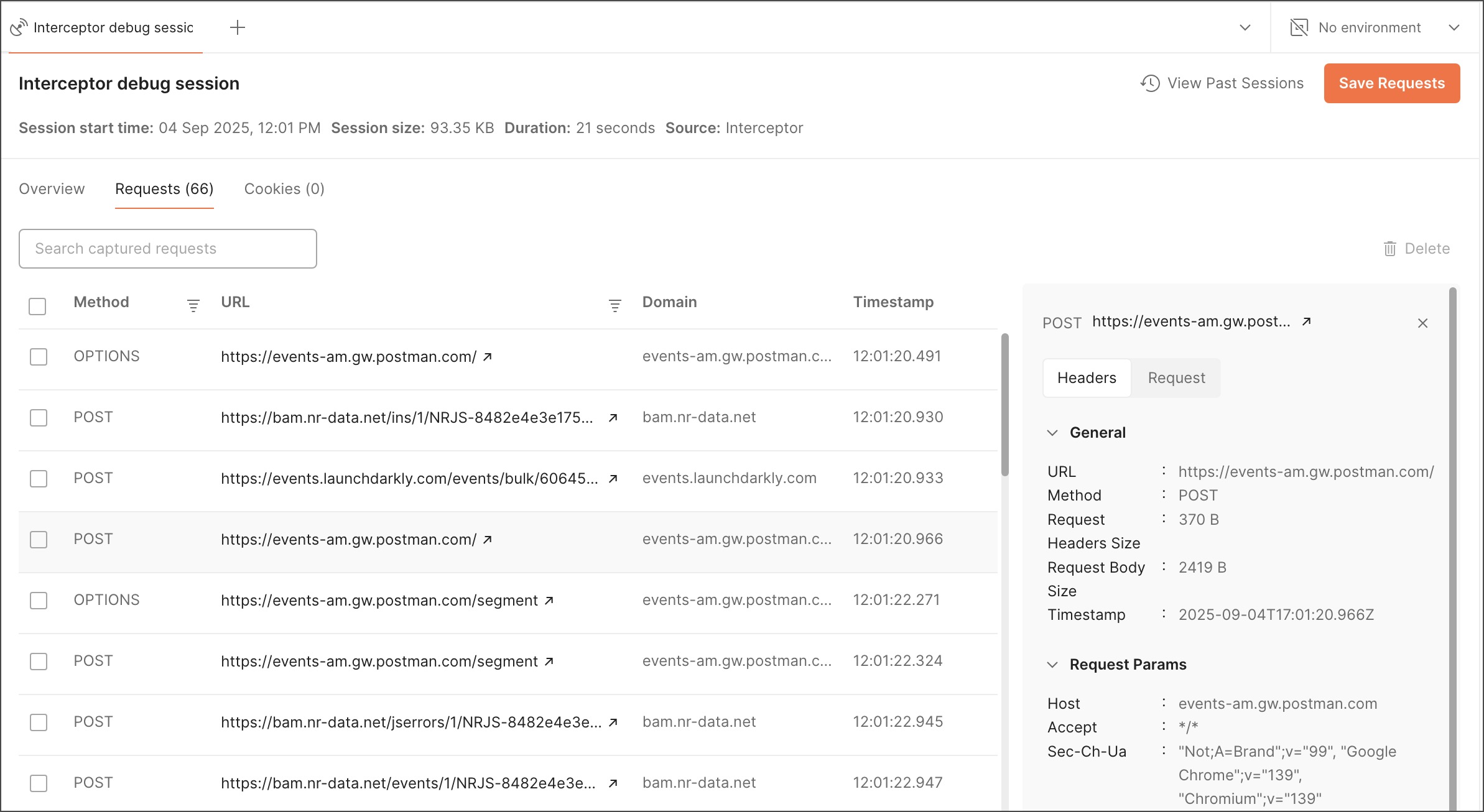The width and height of the screenshot is (1484, 812).
Task: Open the URL column filter
Action: click(x=615, y=305)
